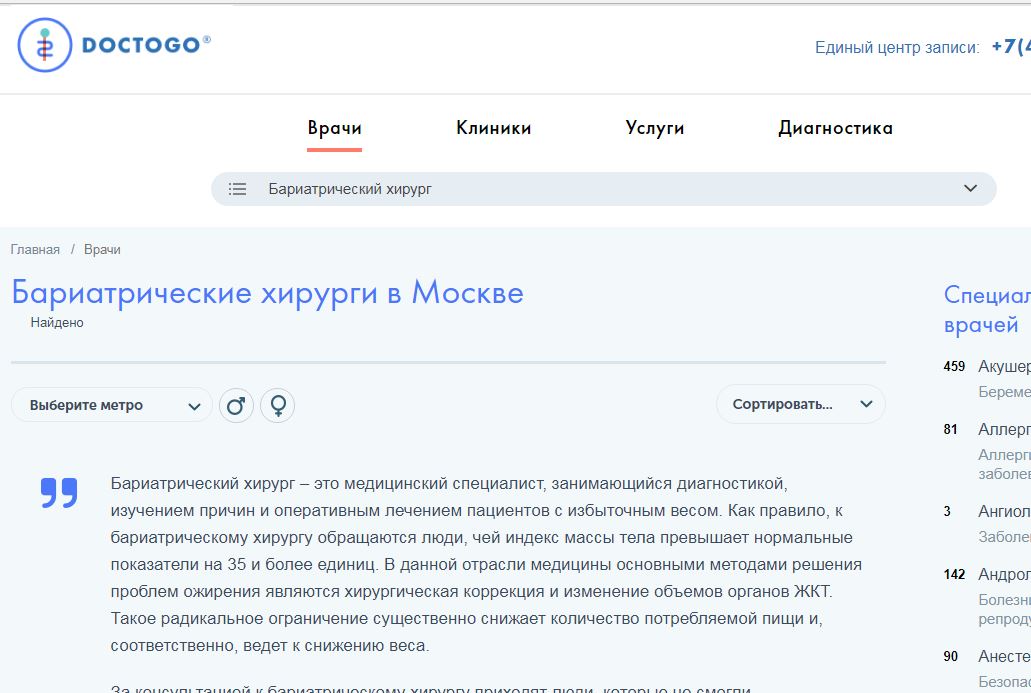Click the phone number beginning +7
The width and height of the screenshot is (1031, 693).
coord(1011,47)
